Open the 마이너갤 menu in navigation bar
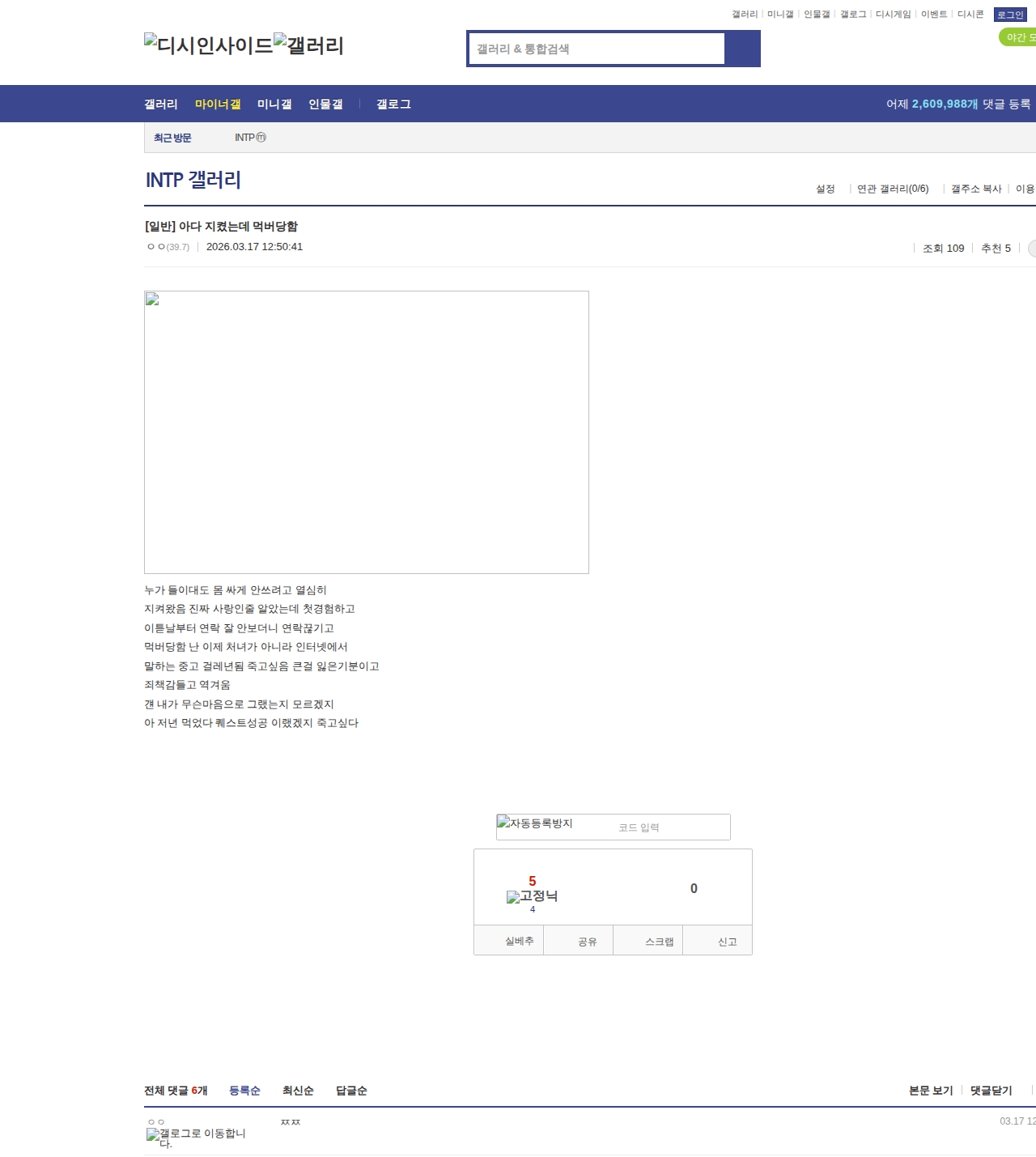 [218, 104]
